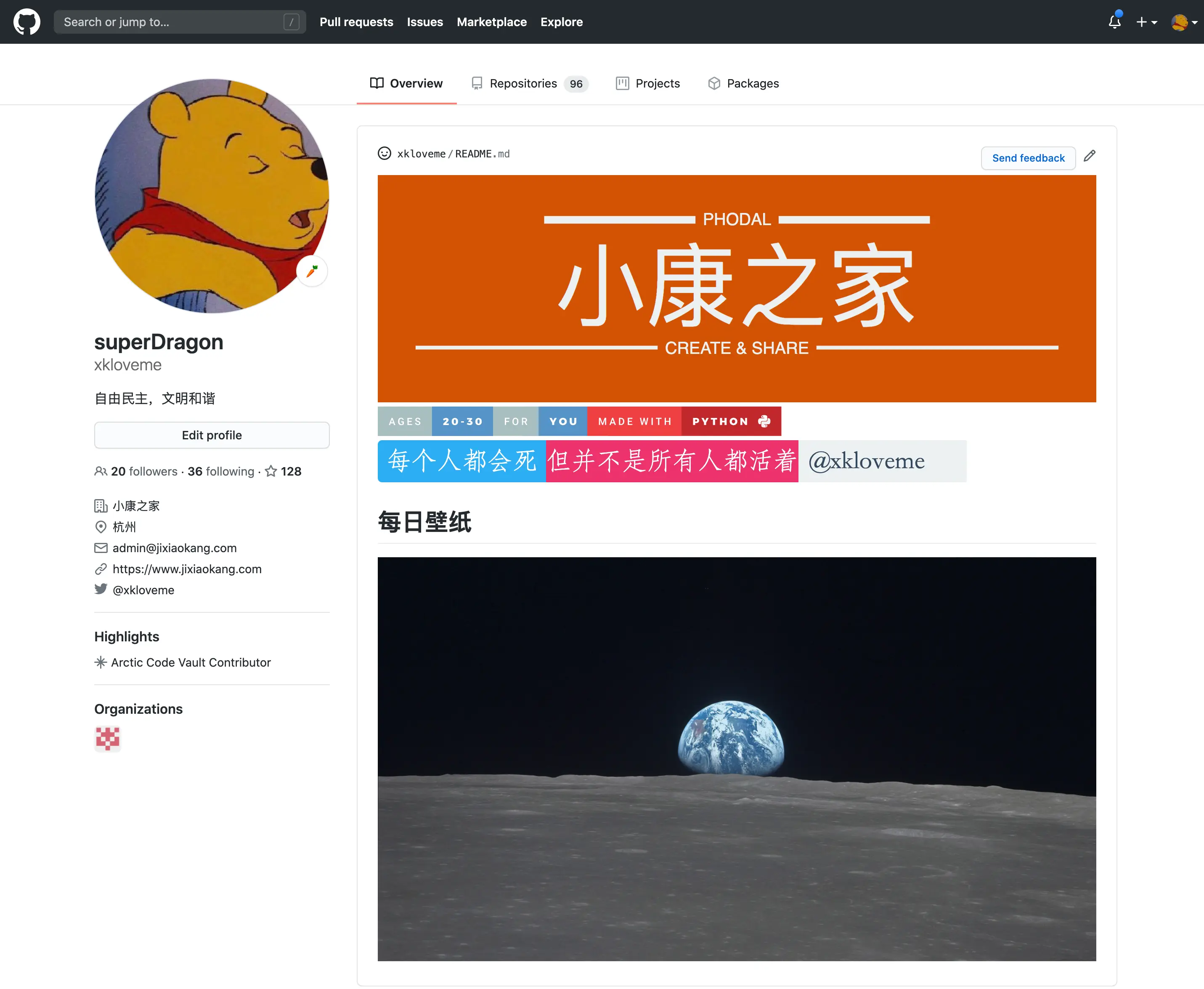Image resolution: width=1204 pixels, height=989 pixels.
Task: Open Marketplace from the top navigation
Action: click(491, 21)
